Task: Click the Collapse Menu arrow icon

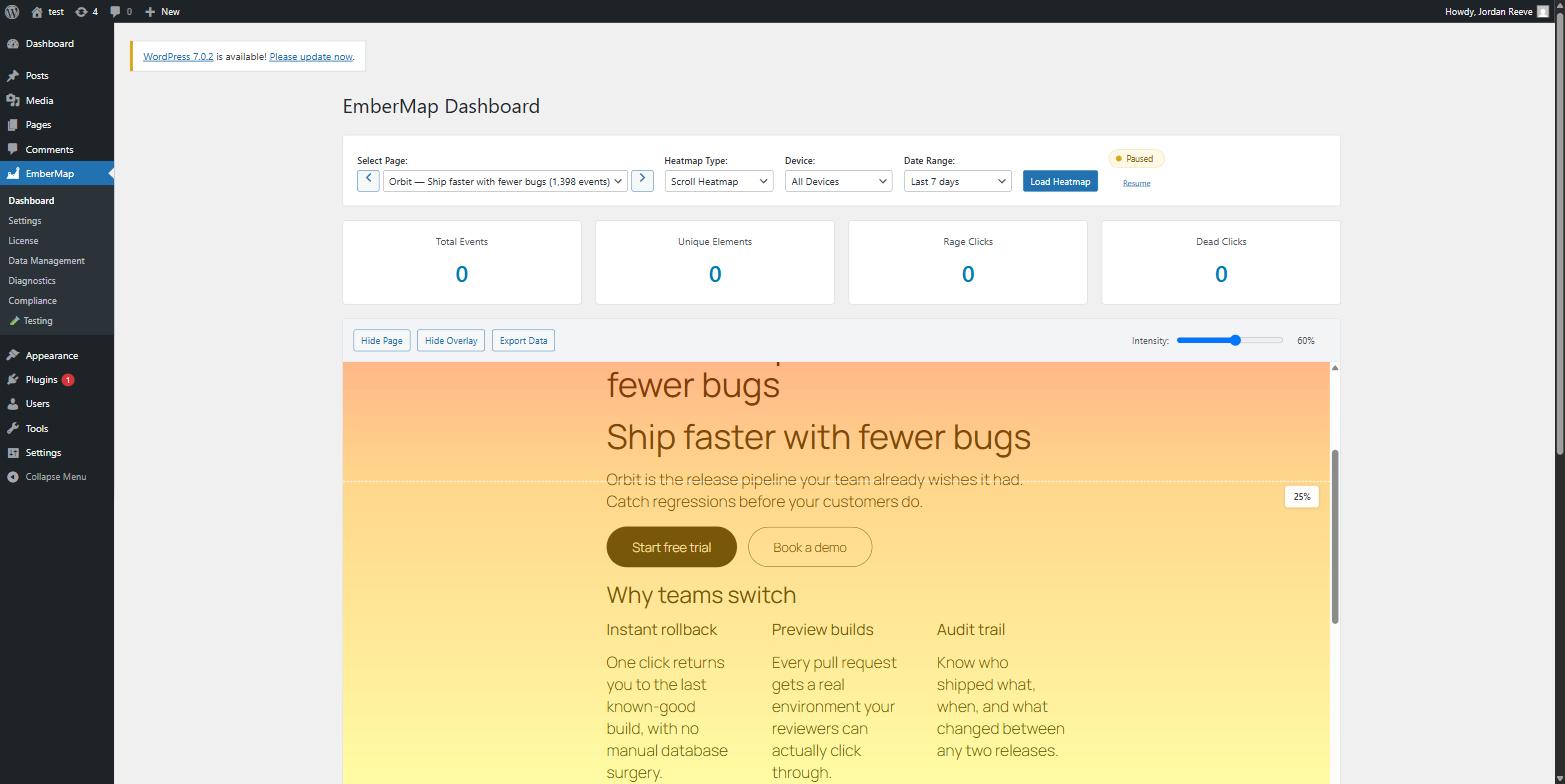Action: 13,477
